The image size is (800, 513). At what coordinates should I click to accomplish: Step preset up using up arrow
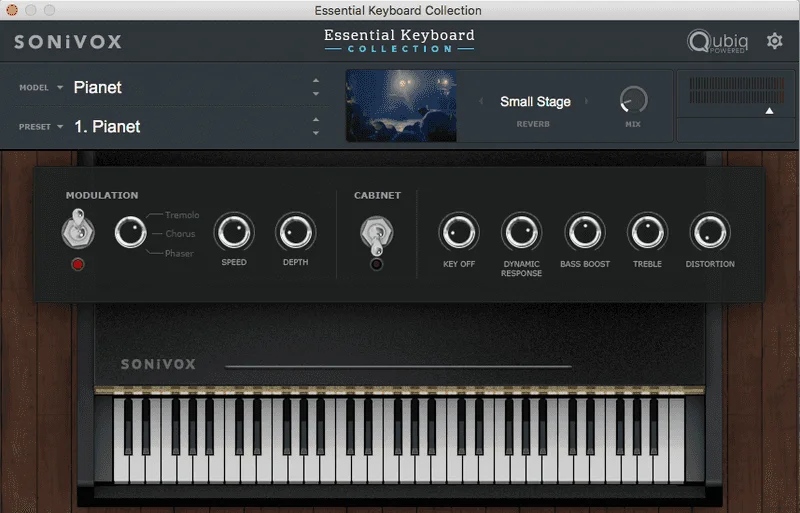coord(316,120)
